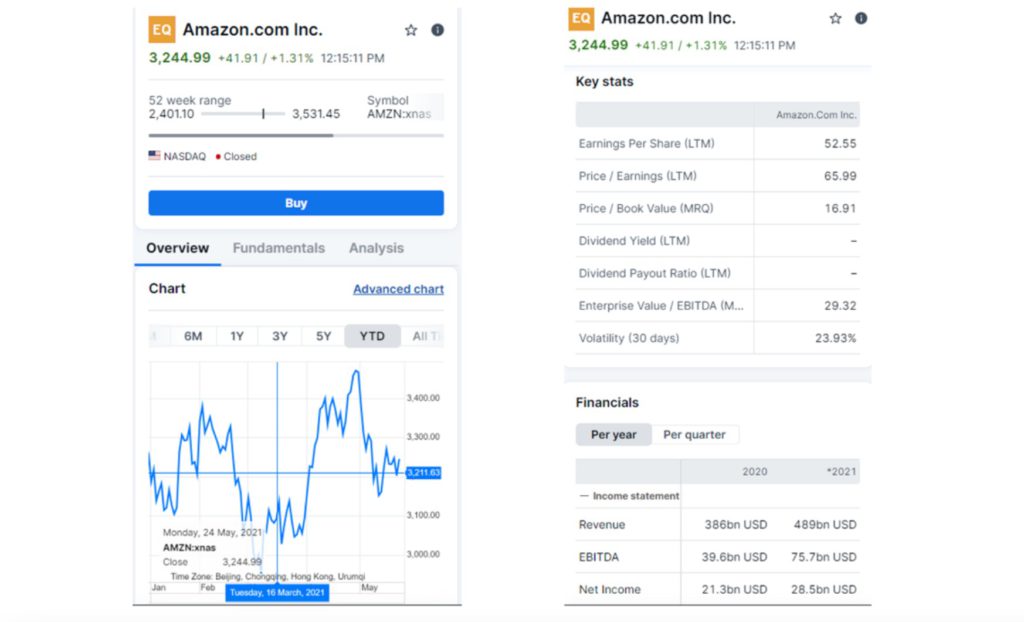Click the EQ badge beside right Amazon title
Viewport: 1024px width, 622px height.
581,18
